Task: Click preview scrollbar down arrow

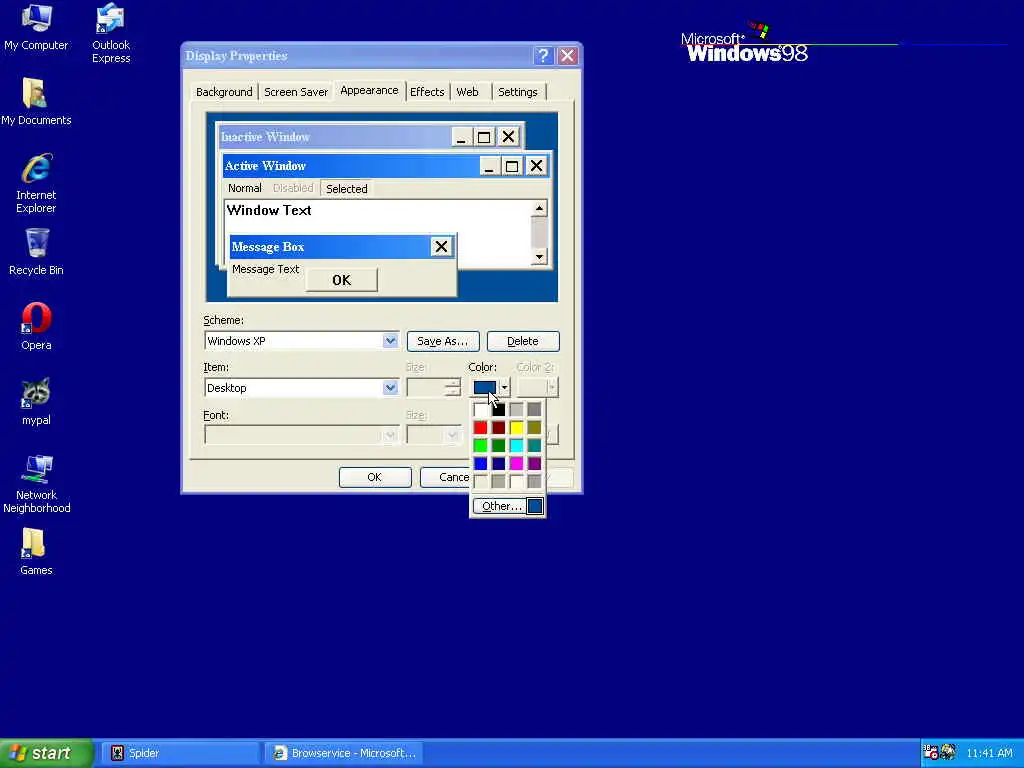Action: [539, 257]
